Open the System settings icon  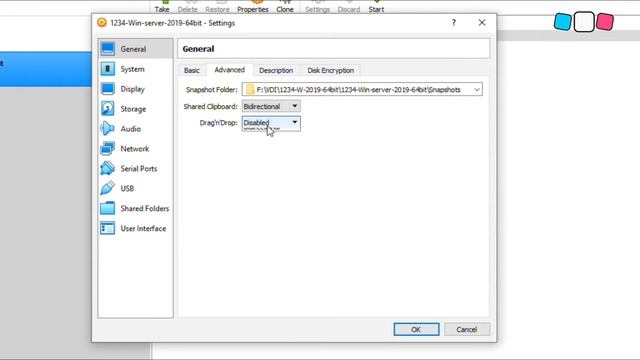pyautogui.click(x=108, y=69)
